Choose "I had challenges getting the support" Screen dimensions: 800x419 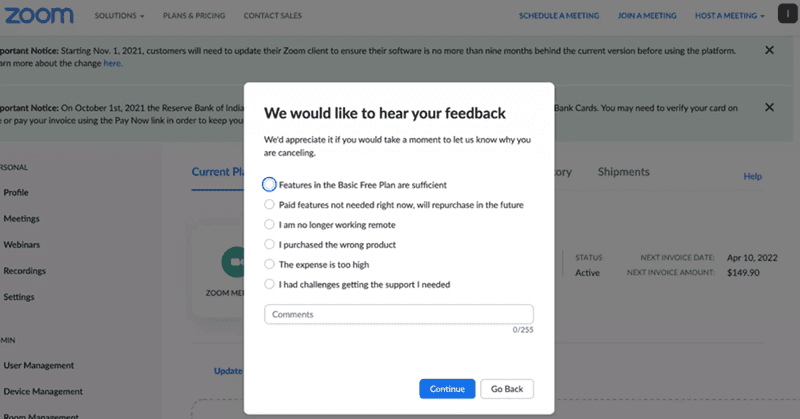tap(270, 285)
